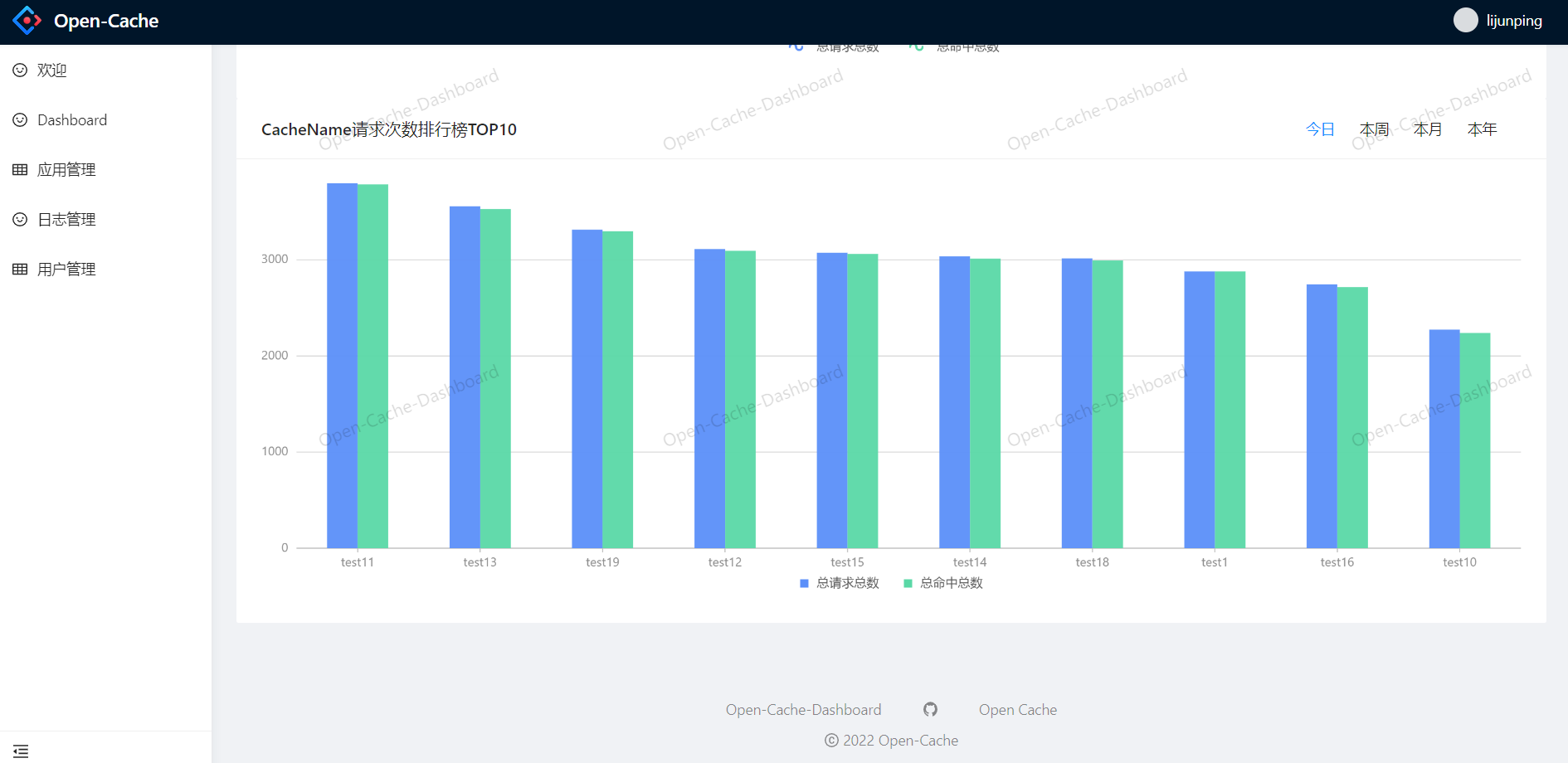Click the blue bar for test14
Viewport: 1568px width, 763px height.
pyautogui.click(x=954, y=402)
